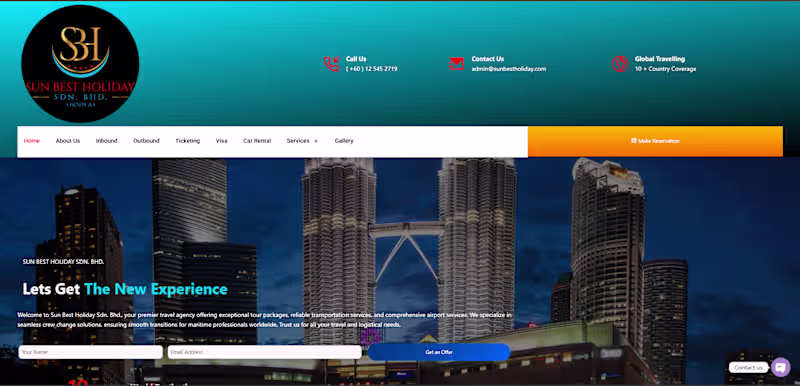Image resolution: width=800 pixels, height=386 pixels.
Task: Click the Global Travelling globe icon
Action: (x=620, y=64)
